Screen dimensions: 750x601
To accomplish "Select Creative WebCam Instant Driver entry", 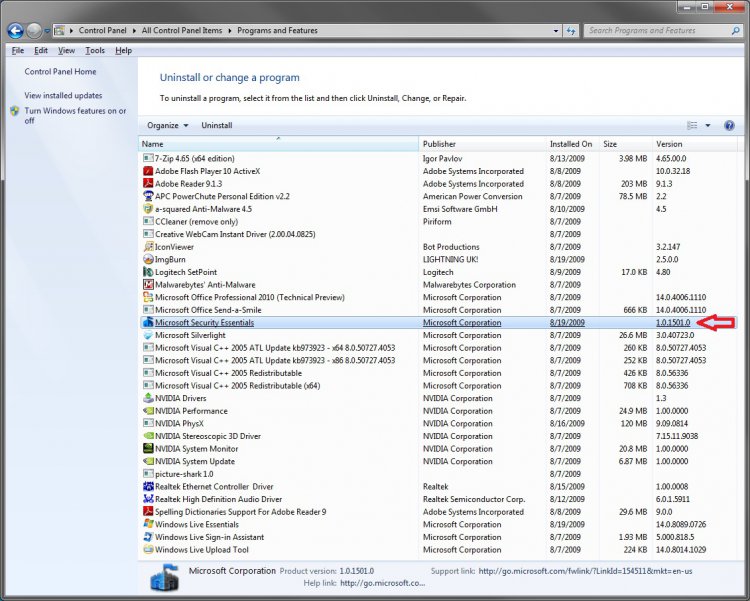I will (x=438, y=234).
